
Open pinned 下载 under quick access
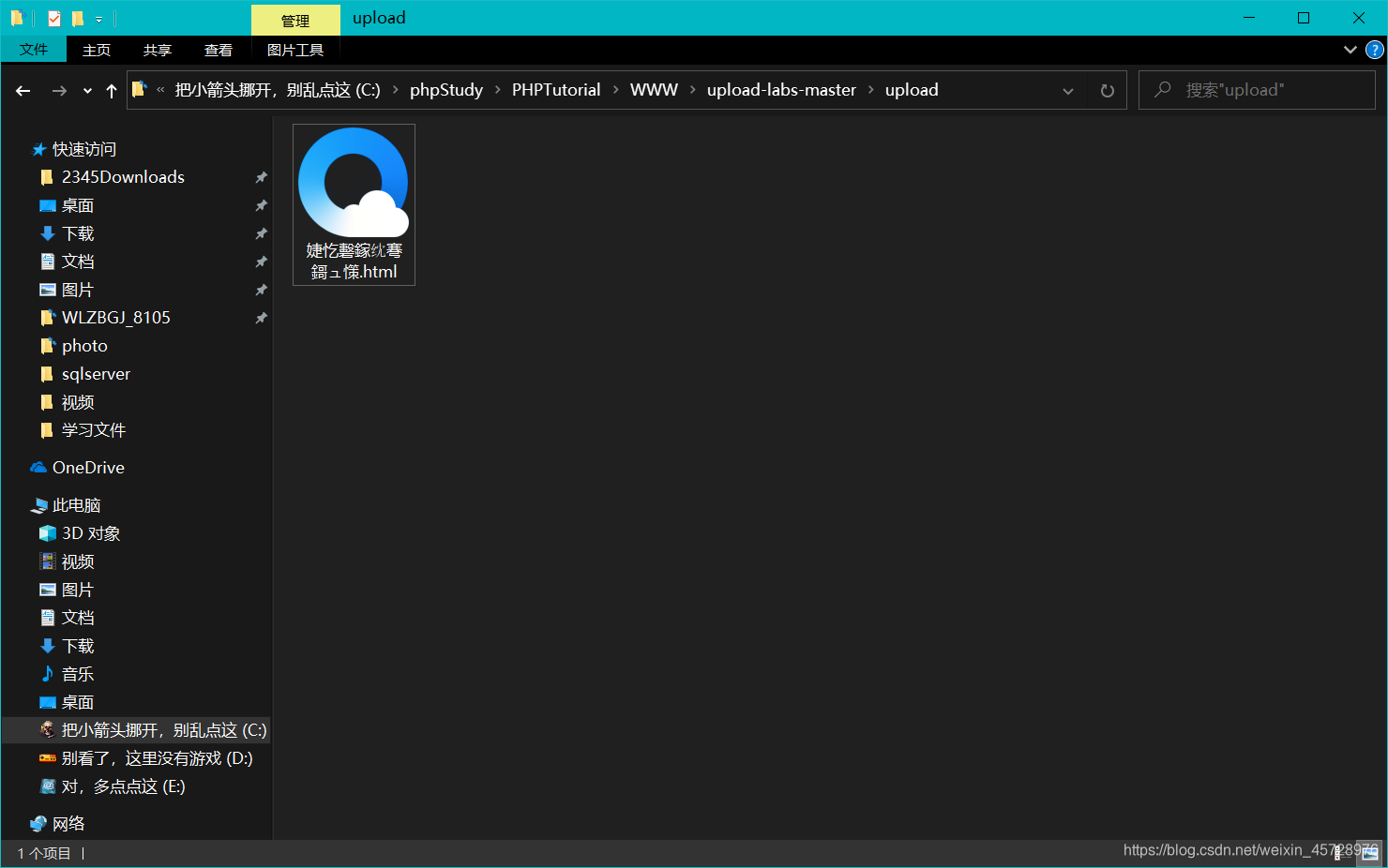78,233
